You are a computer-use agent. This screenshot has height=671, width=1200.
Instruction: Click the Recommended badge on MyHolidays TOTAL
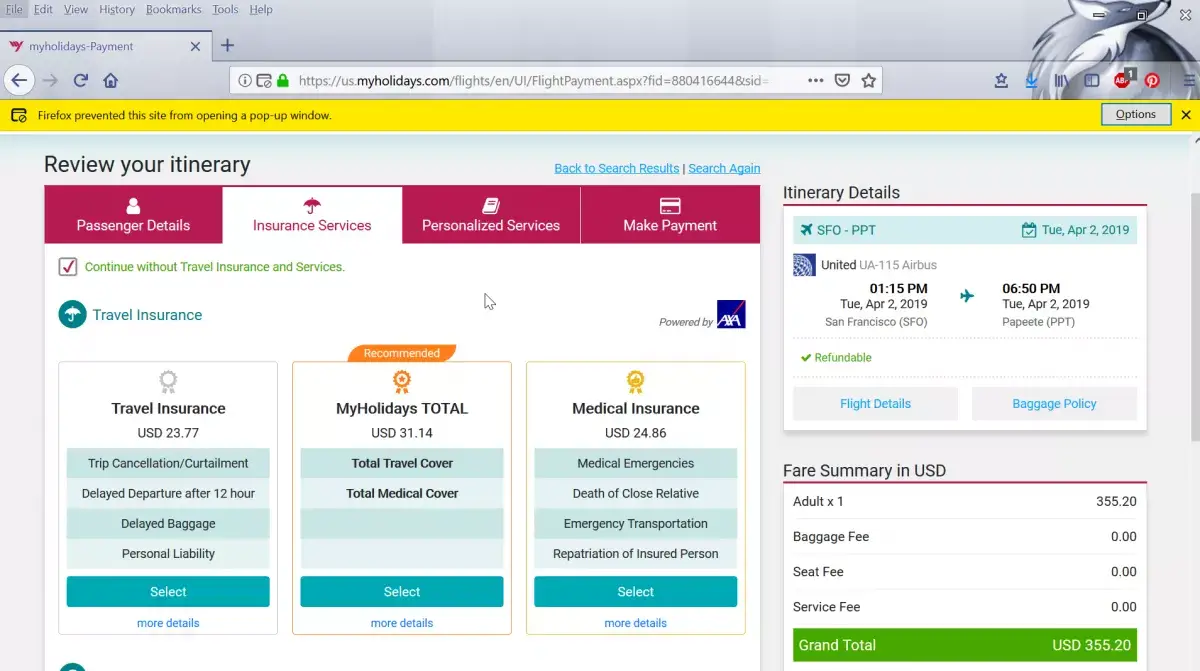coord(402,353)
